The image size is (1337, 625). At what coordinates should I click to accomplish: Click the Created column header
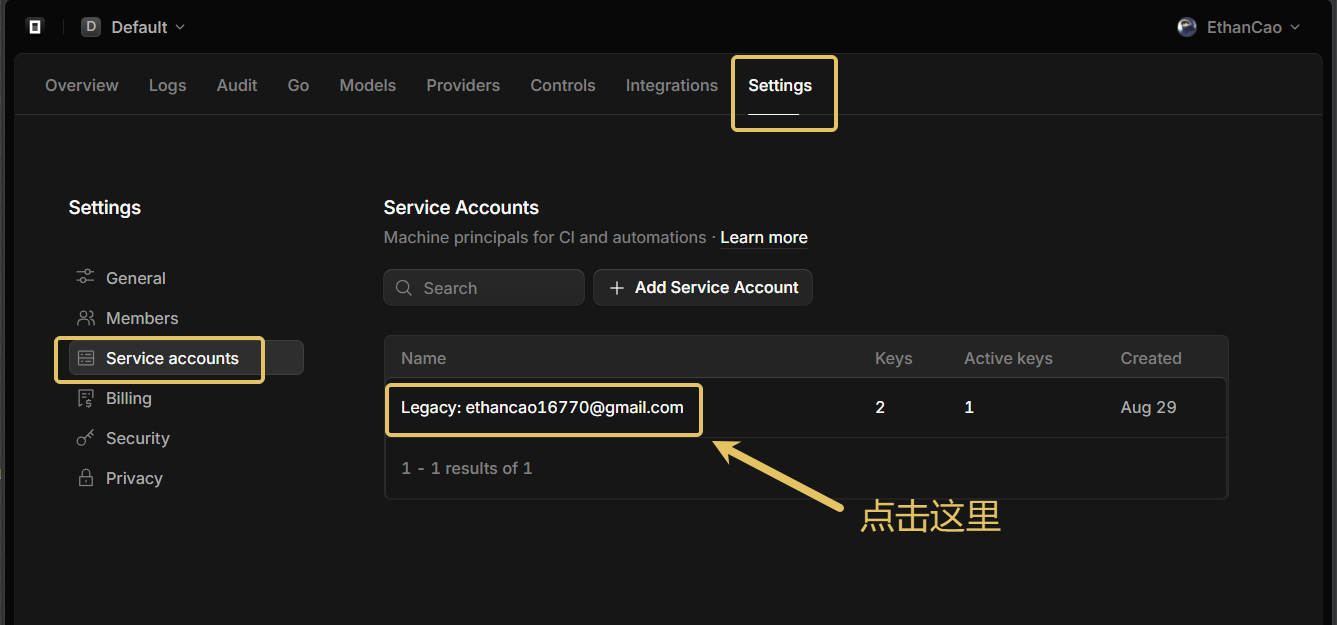[x=1151, y=358]
